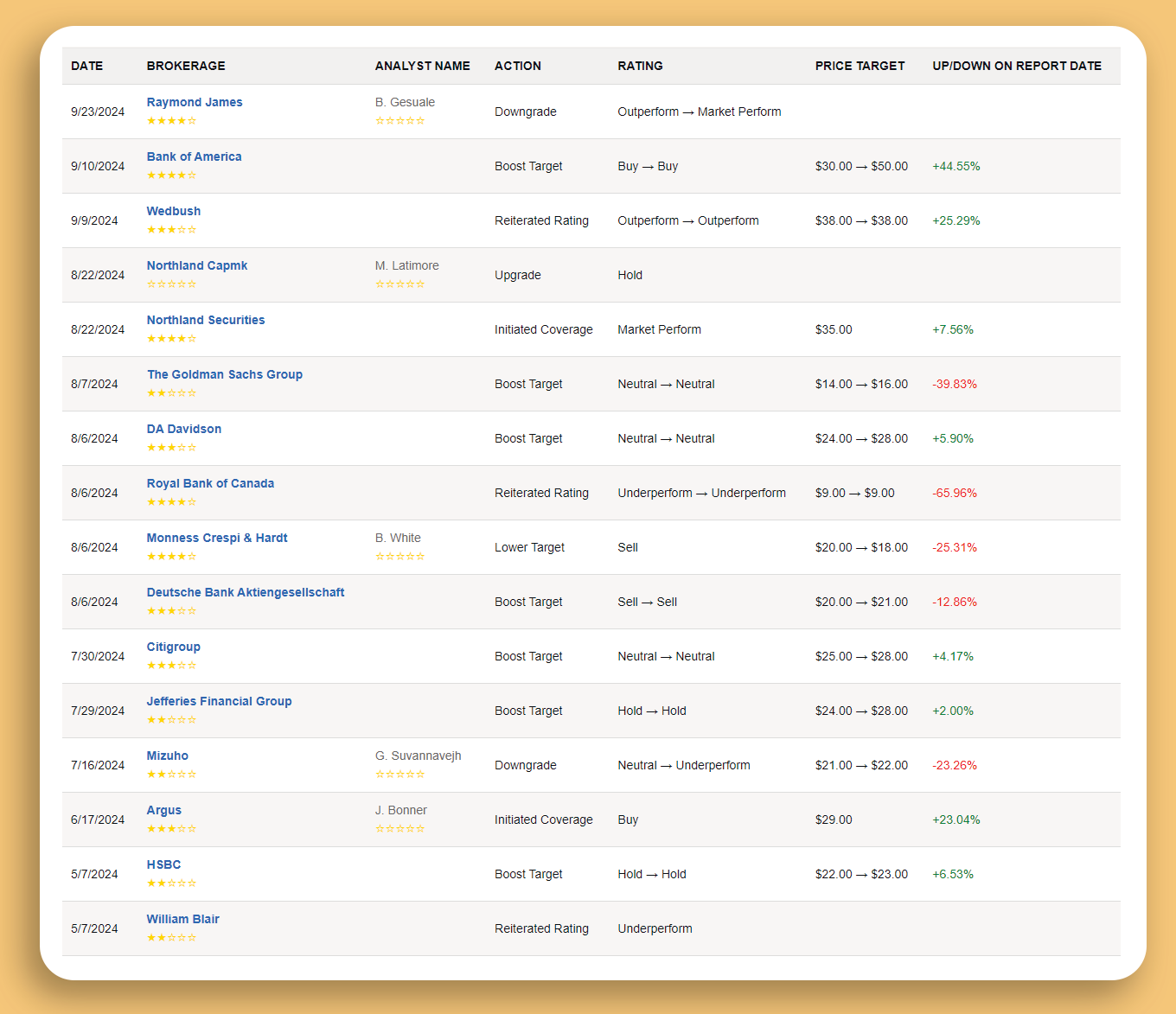
Task: Click rating Neutral → Underperform
Action: click(684, 765)
